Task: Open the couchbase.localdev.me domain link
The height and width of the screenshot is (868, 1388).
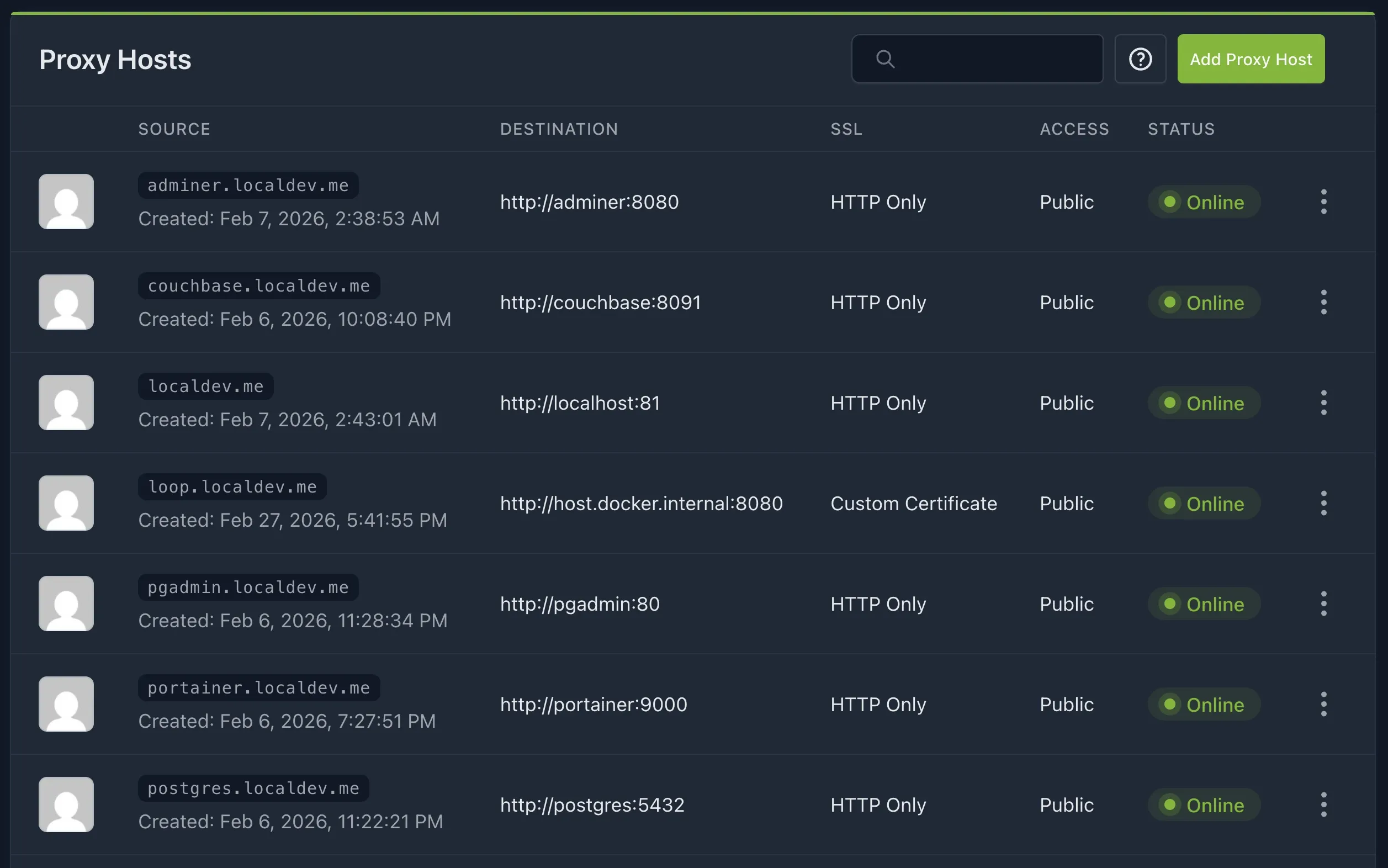Action: tap(259, 286)
